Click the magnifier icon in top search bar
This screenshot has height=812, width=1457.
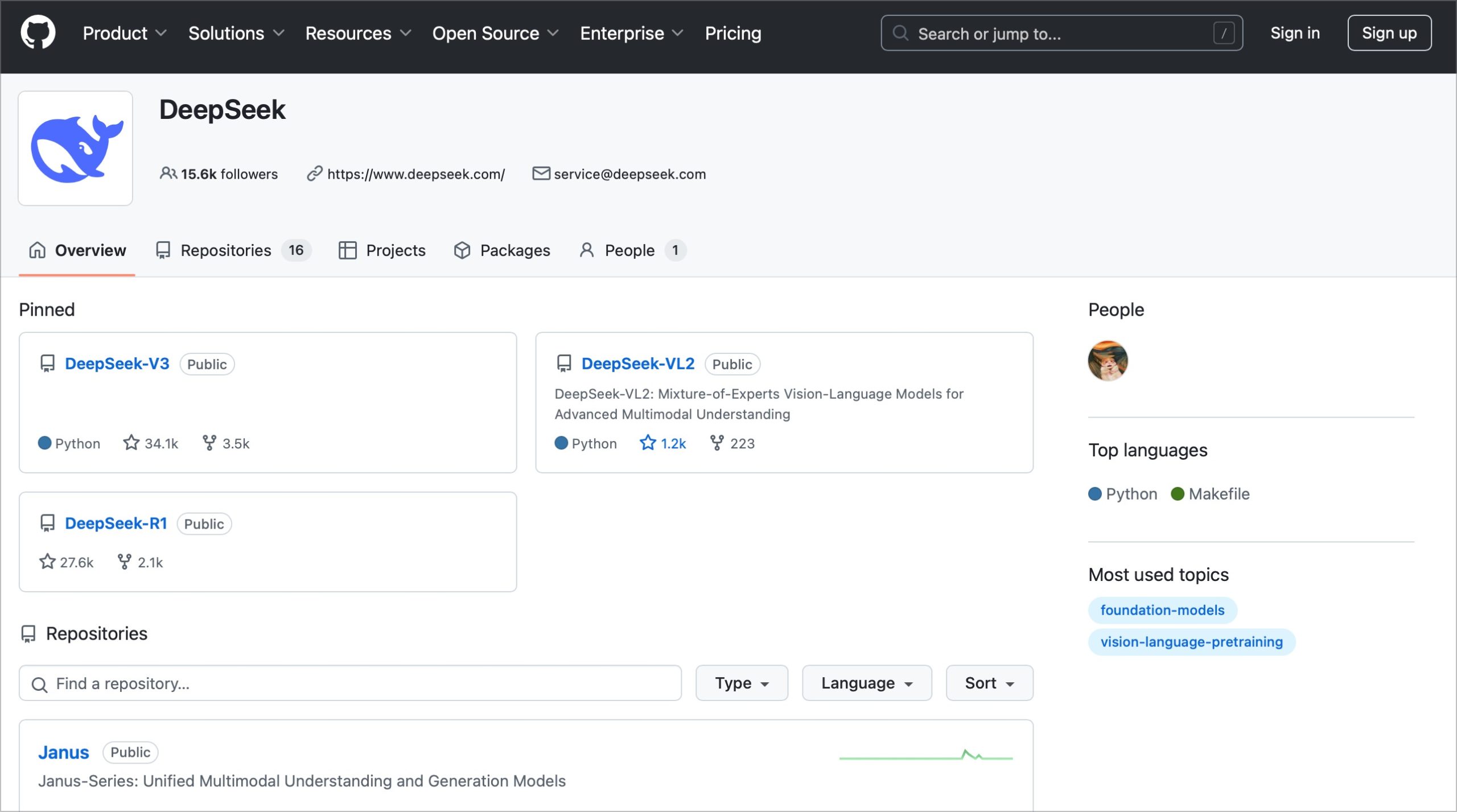click(900, 33)
